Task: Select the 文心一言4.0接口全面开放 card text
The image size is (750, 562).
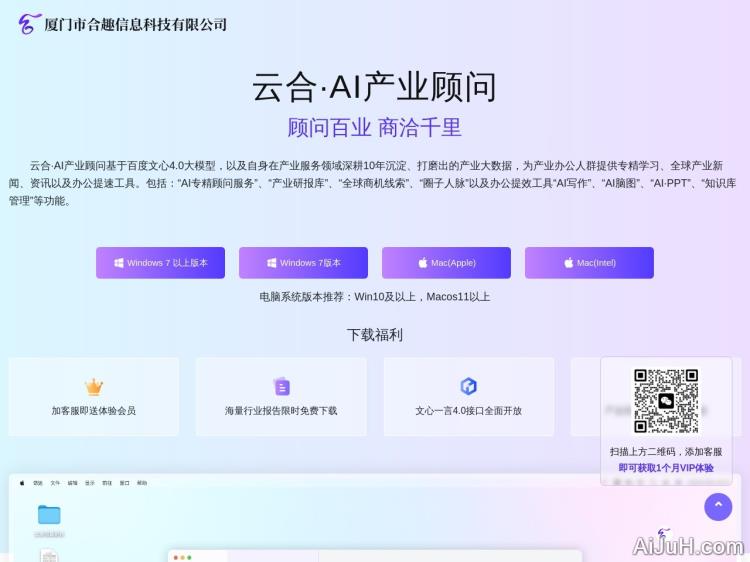Action: (468, 410)
